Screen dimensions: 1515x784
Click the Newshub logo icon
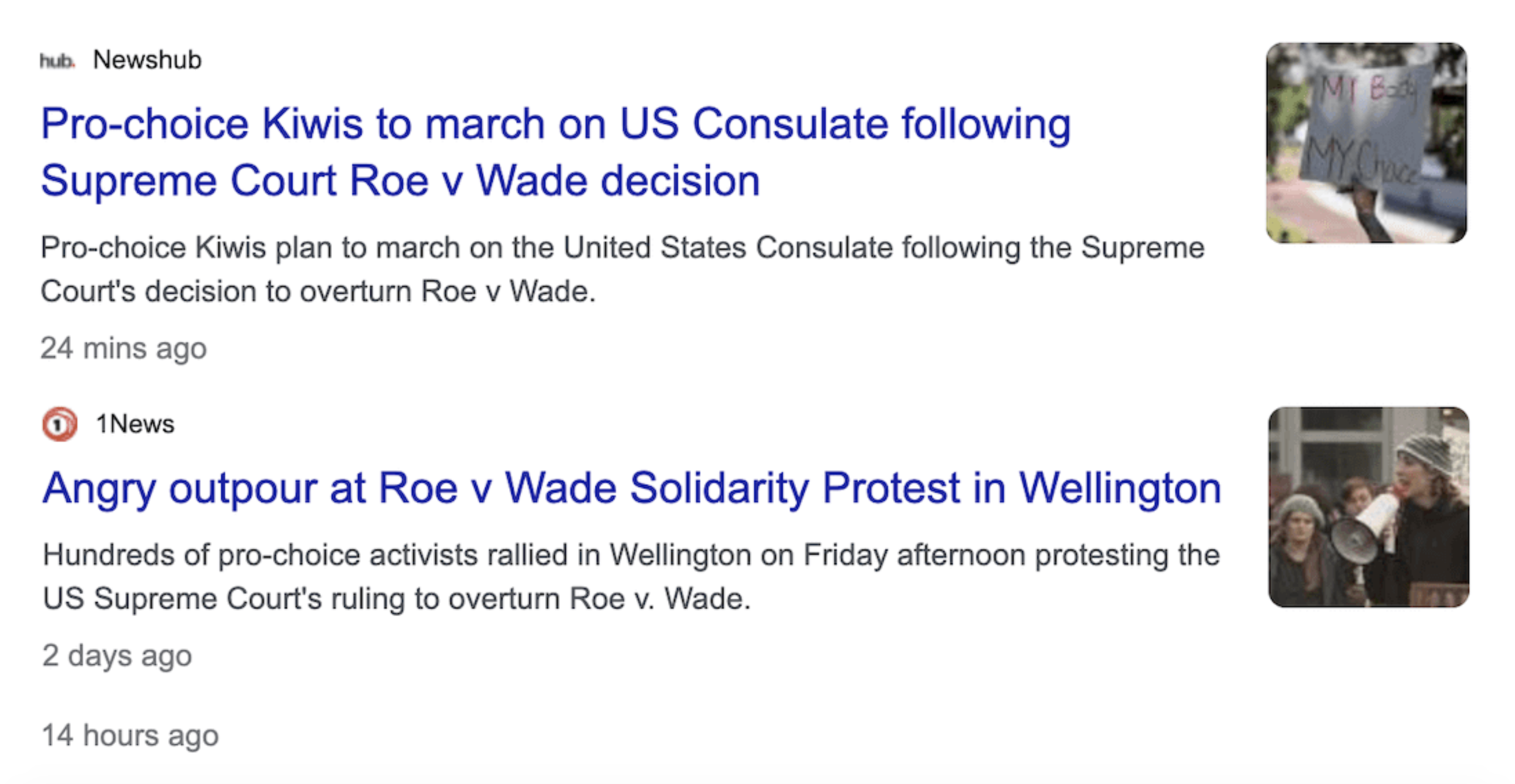coord(57,61)
